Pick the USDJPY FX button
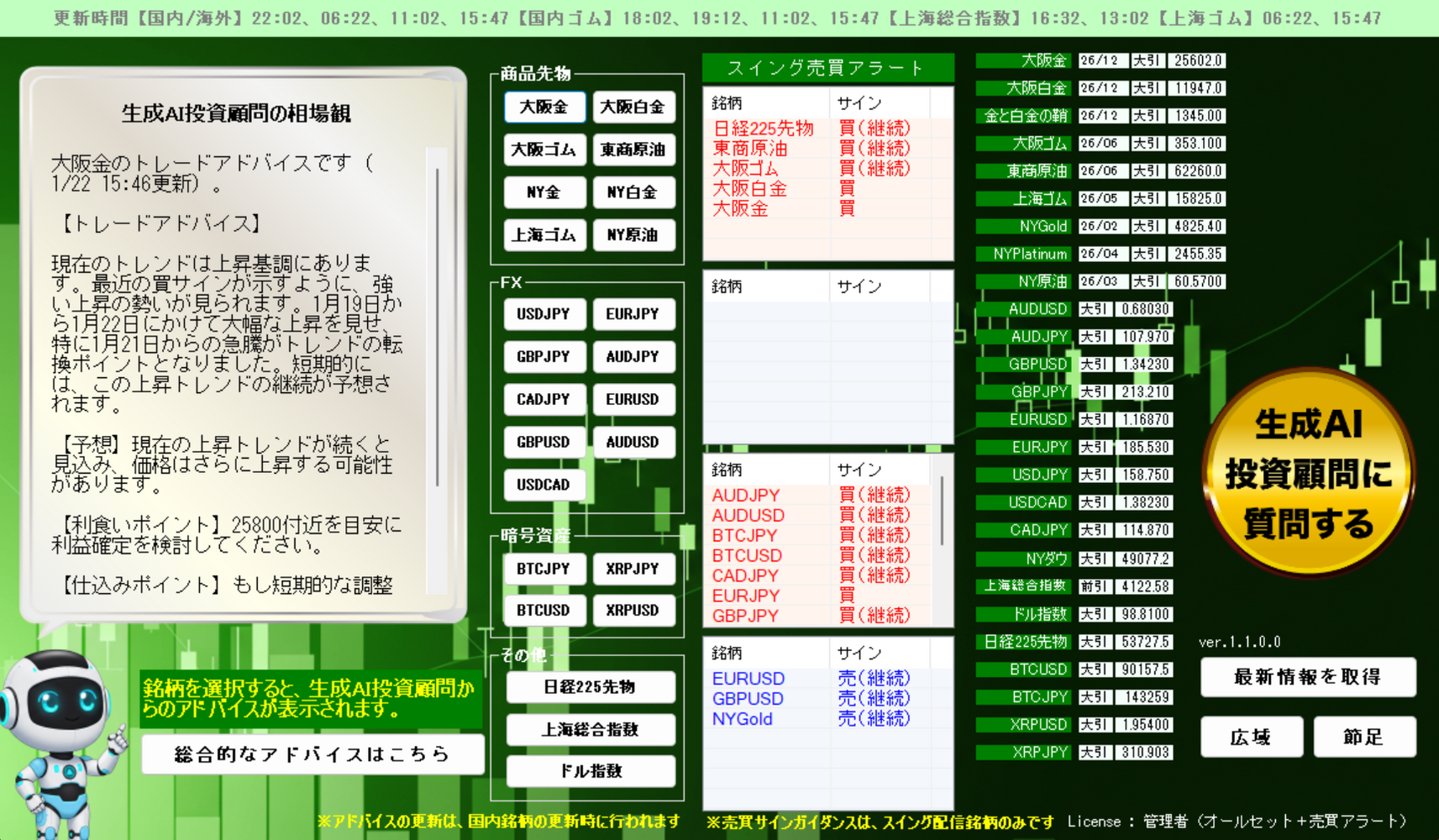Viewport: 1439px width, 840px height. coord(544,314)
